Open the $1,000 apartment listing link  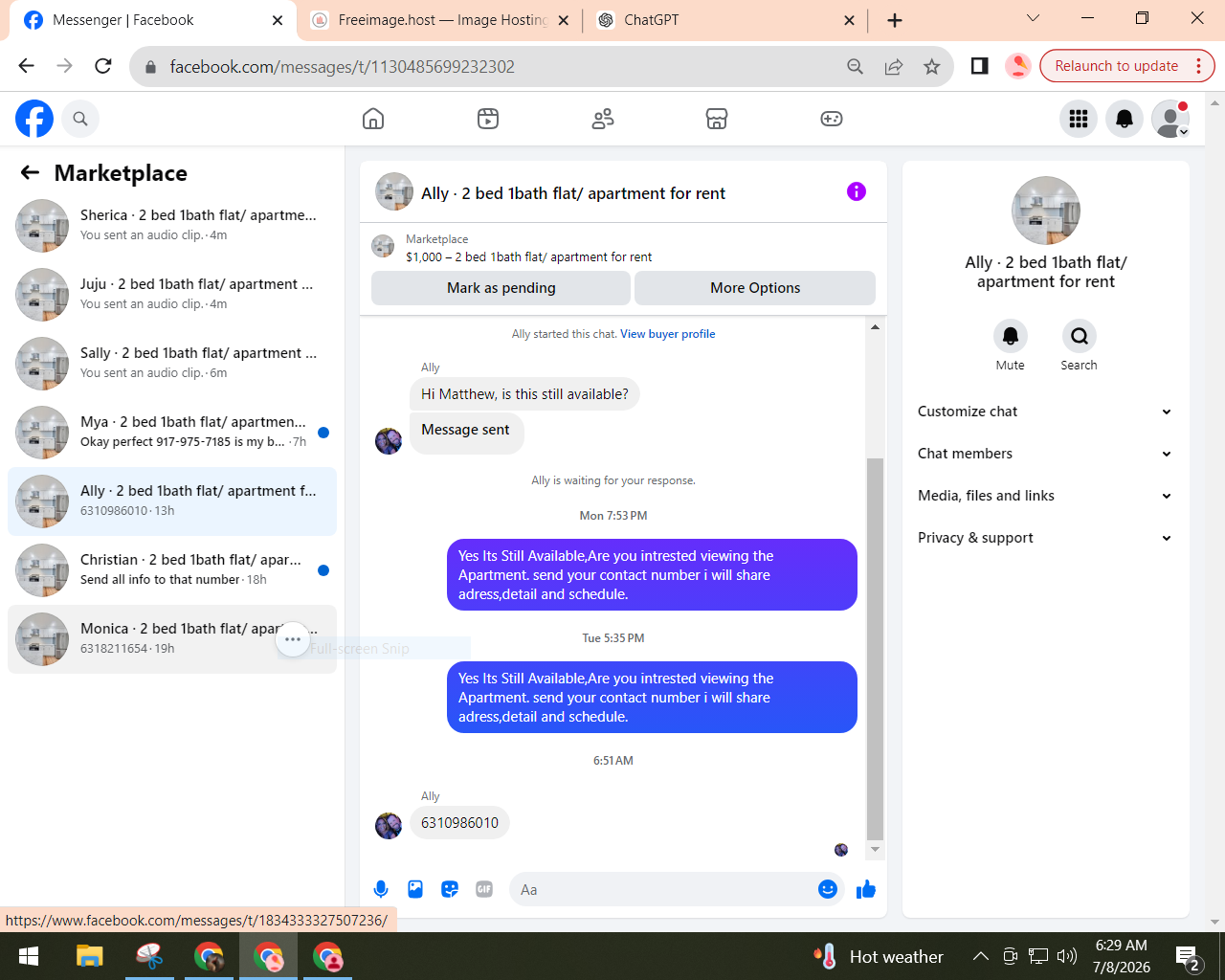(528, 256)
